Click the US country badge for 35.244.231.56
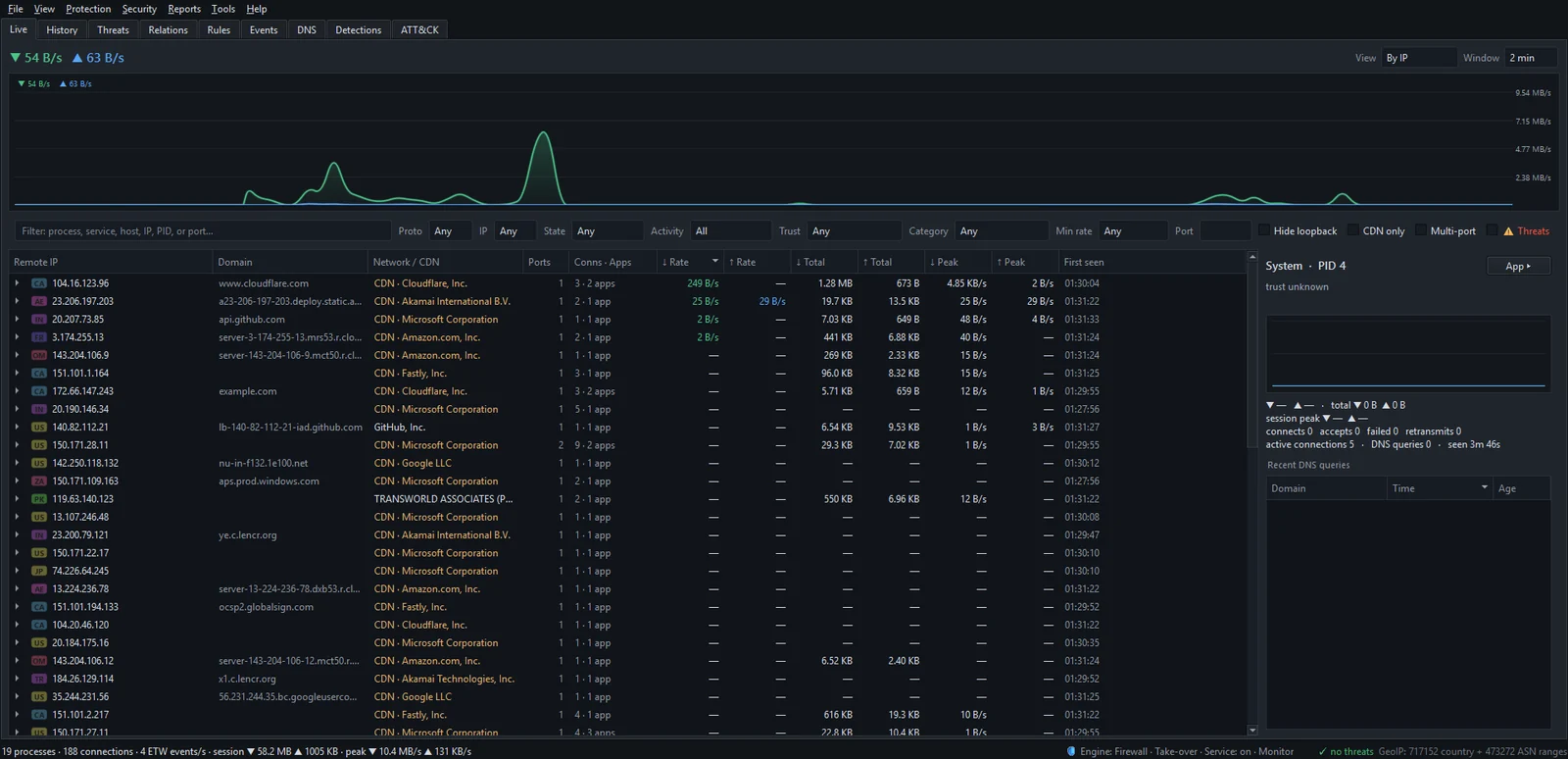The image size is (1568, 759). click(x=39, y=697)
